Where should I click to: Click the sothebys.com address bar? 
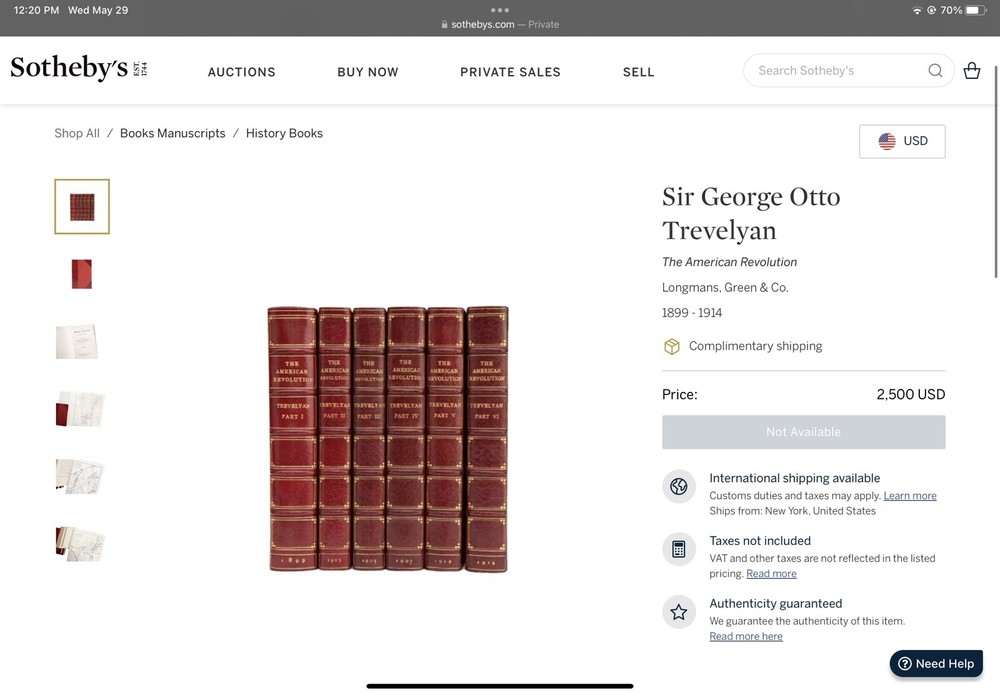(x=500, y=24)
